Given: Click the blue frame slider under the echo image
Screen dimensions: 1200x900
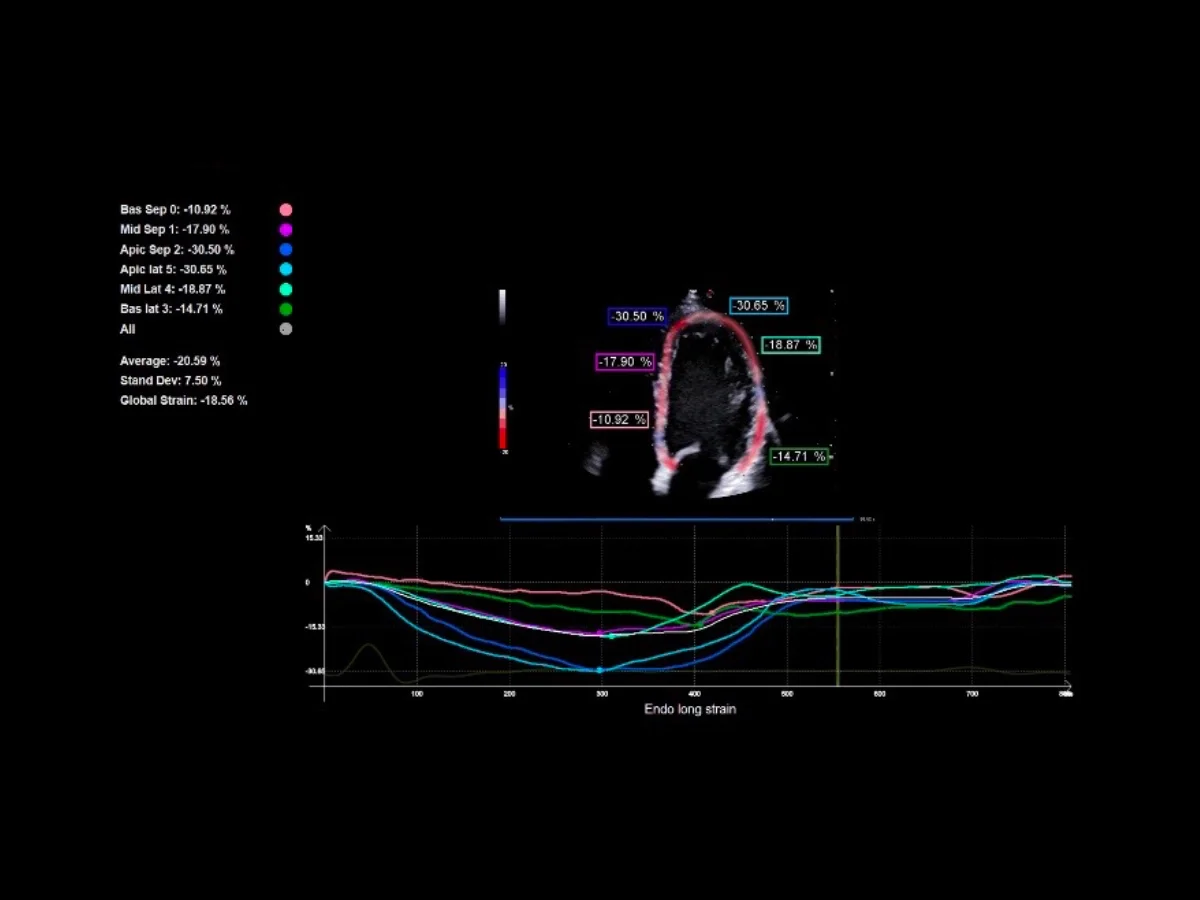Looking at the screenshot, I should pos(676,519).
